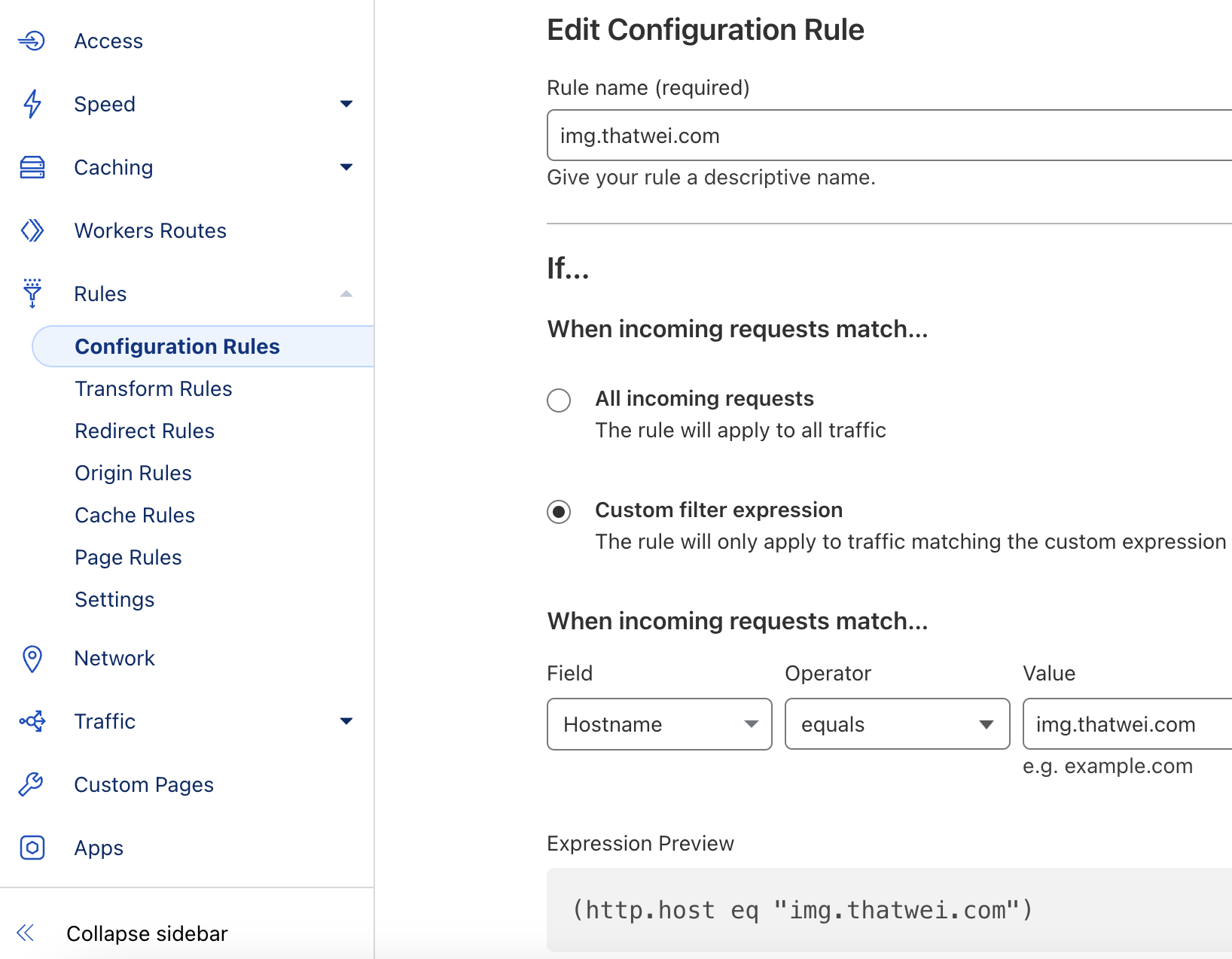
Task: Open the Hostname field dropdown
Action: coord(659,724)
